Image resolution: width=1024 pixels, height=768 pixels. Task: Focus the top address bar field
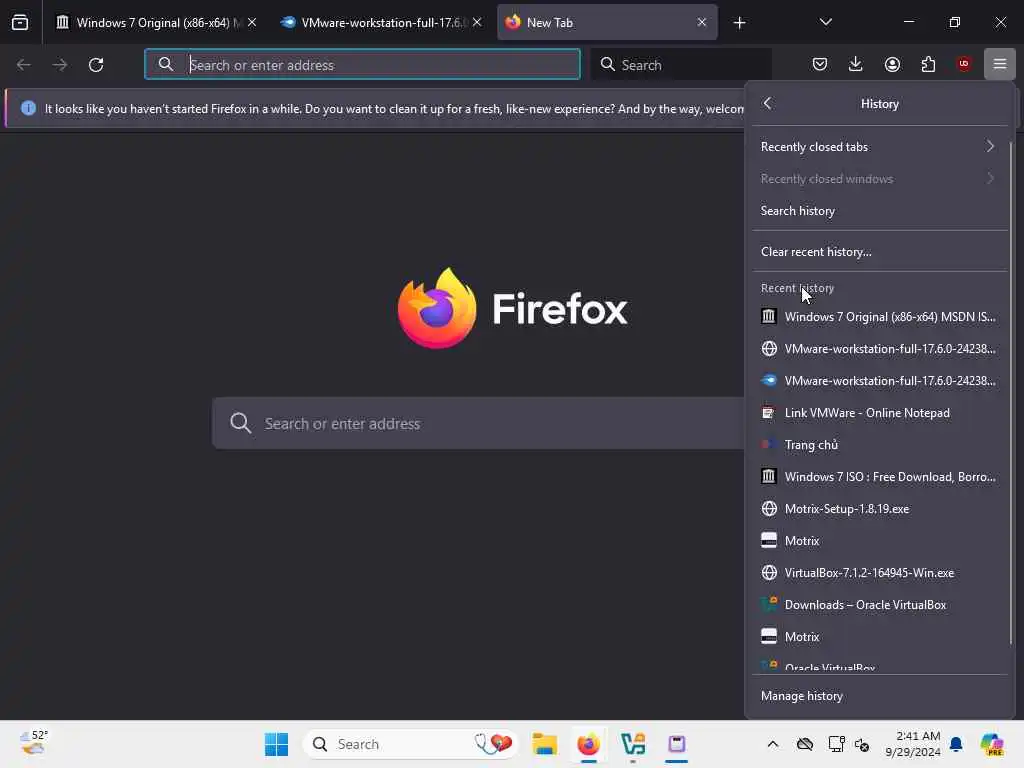click(362, 65)
